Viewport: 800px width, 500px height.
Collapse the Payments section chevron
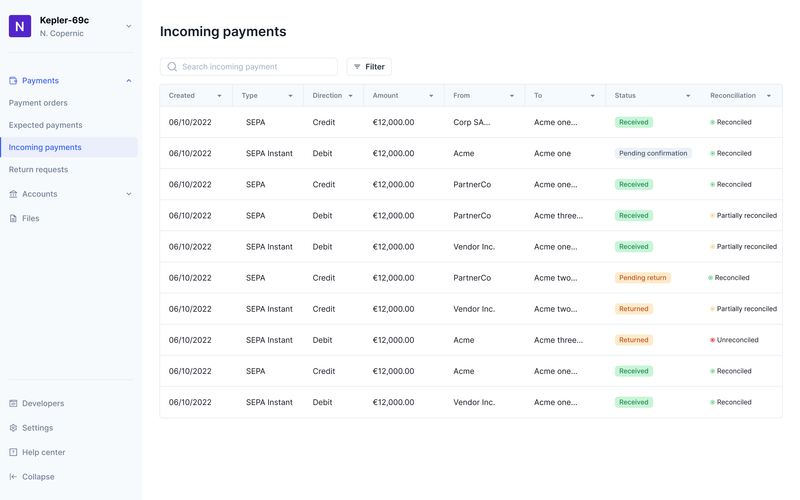[129, 81]
